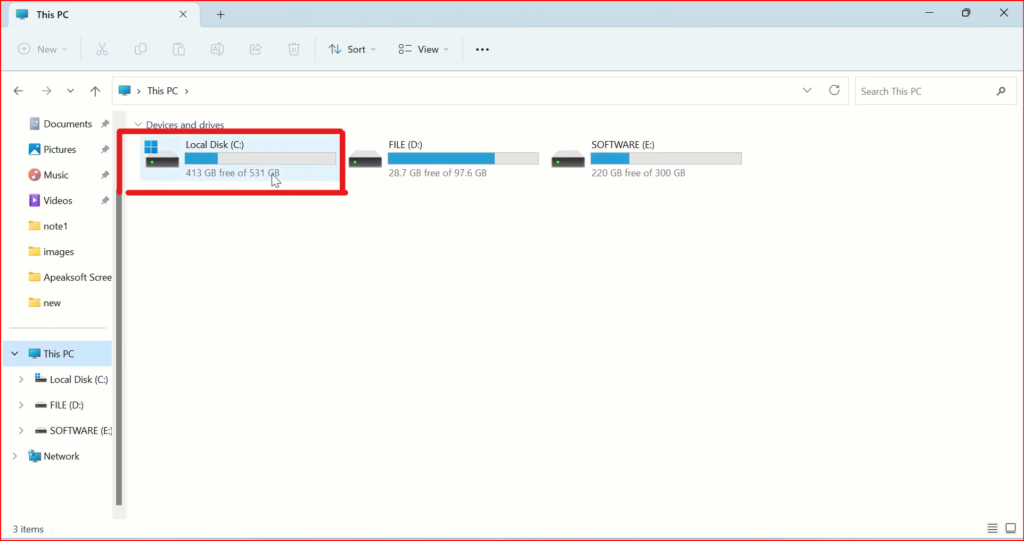Select the Local Disk (C:) drive icon
This screenshot has height=541, width=1024.
(x=161, y=155)
